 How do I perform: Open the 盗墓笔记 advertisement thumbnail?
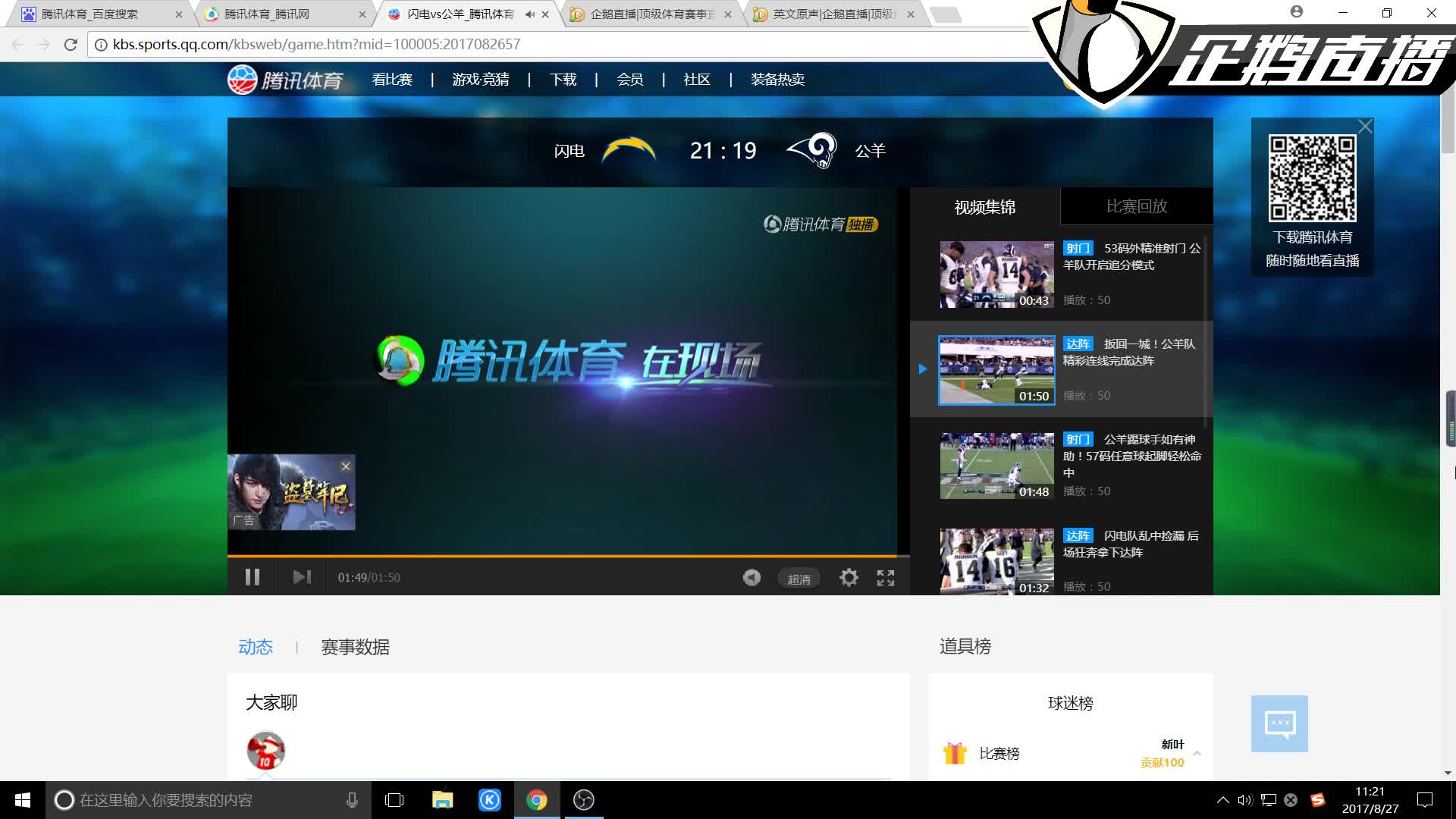(291, 492)
